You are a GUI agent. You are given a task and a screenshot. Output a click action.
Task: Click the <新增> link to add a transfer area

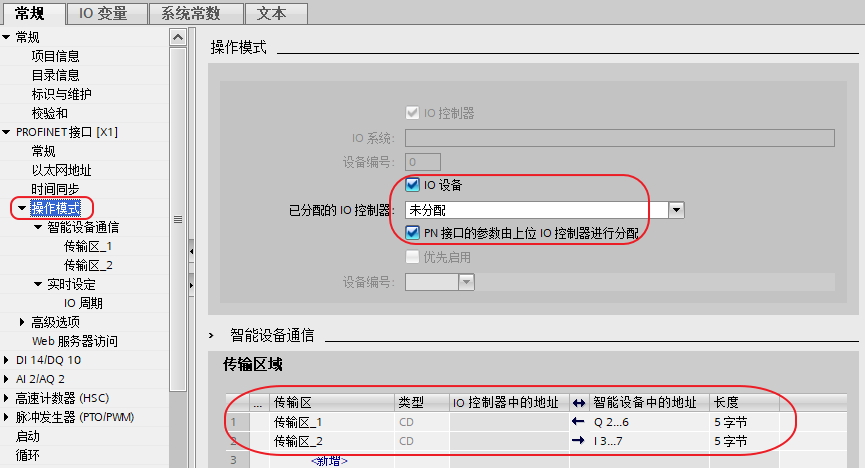click(329, 460)
